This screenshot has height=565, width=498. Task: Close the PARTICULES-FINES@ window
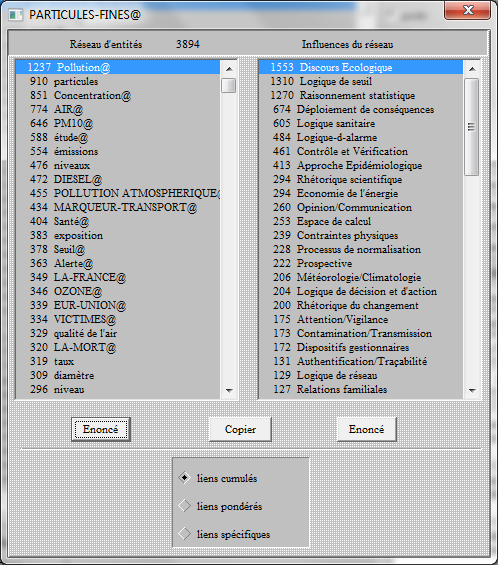click(467, 10)
